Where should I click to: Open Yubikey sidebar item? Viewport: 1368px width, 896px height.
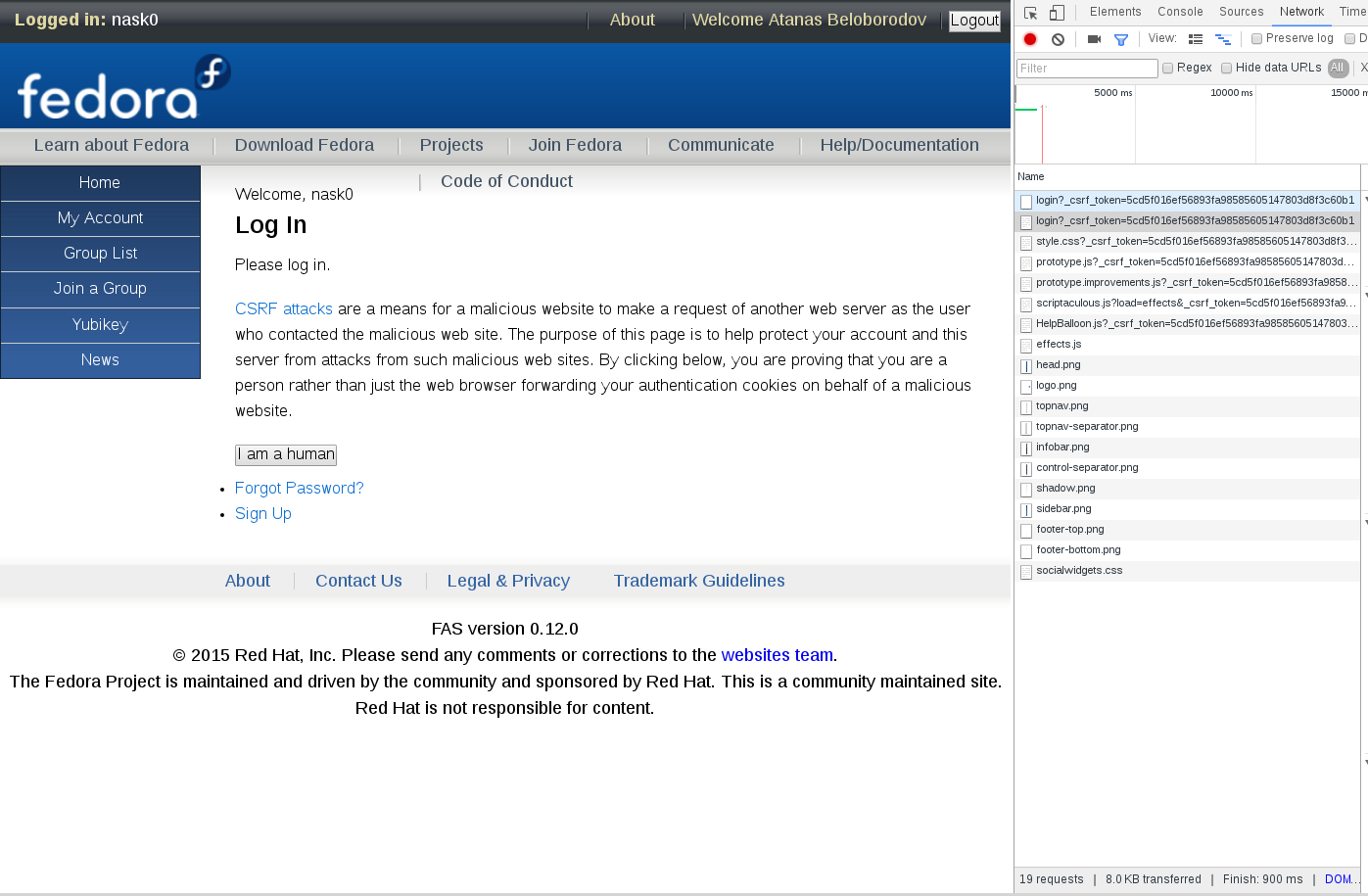click(x=100, y=325)
